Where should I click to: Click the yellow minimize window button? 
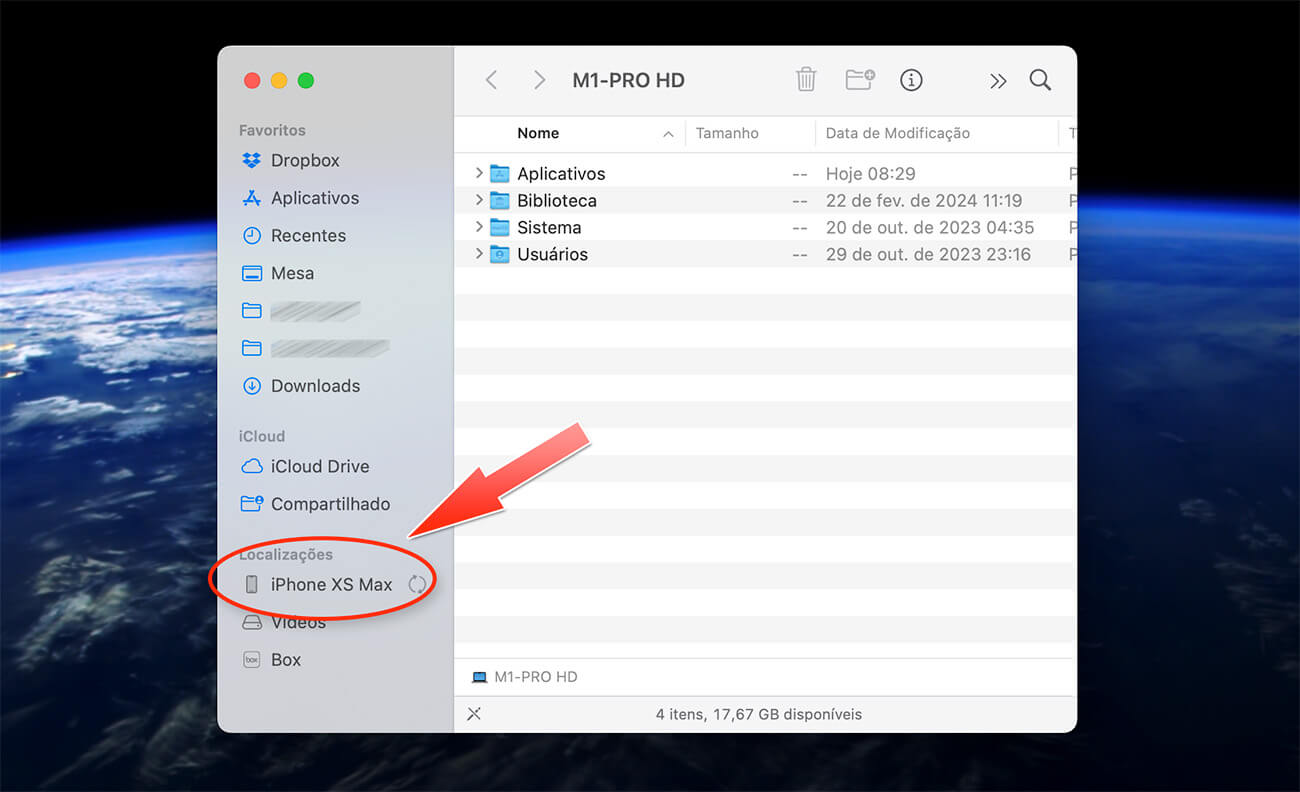[279, 80]
